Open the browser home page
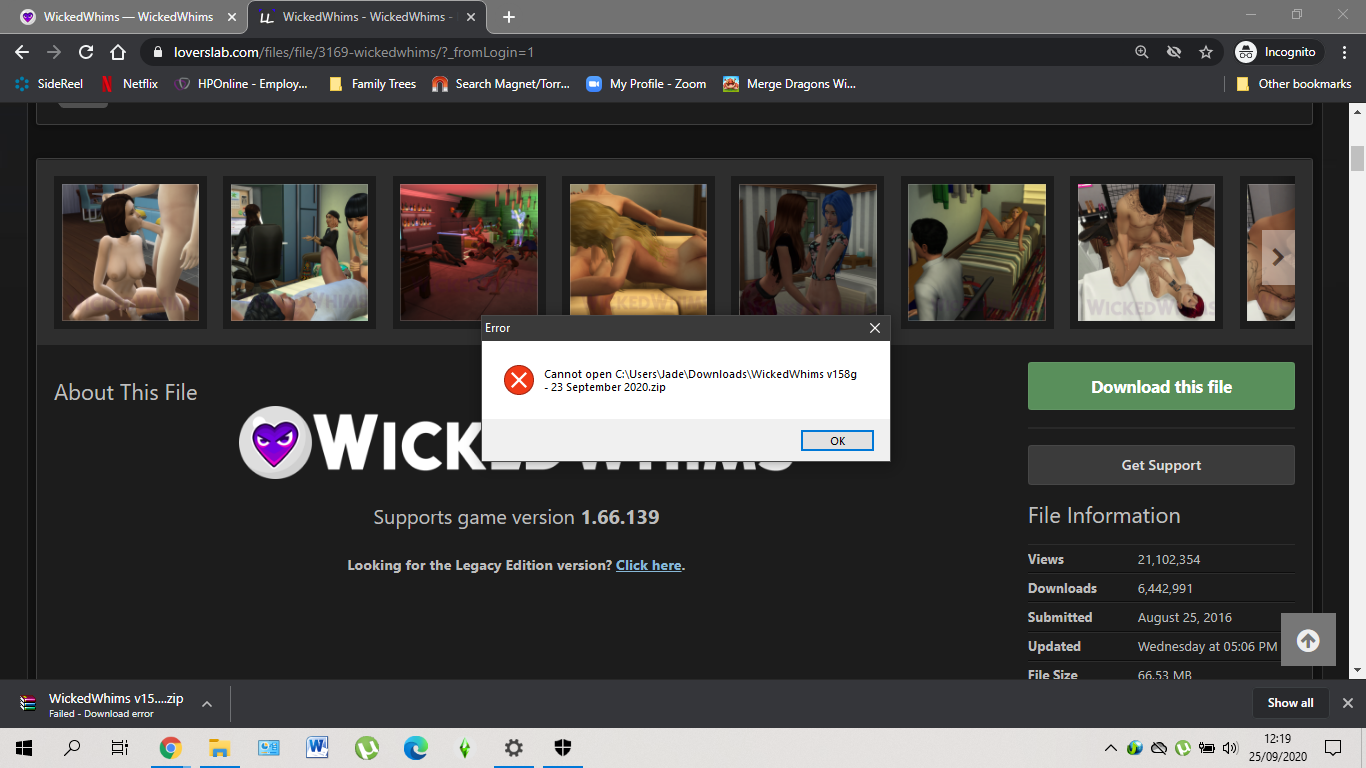Viewport: 1366px width, 768px height. (118, 52)
